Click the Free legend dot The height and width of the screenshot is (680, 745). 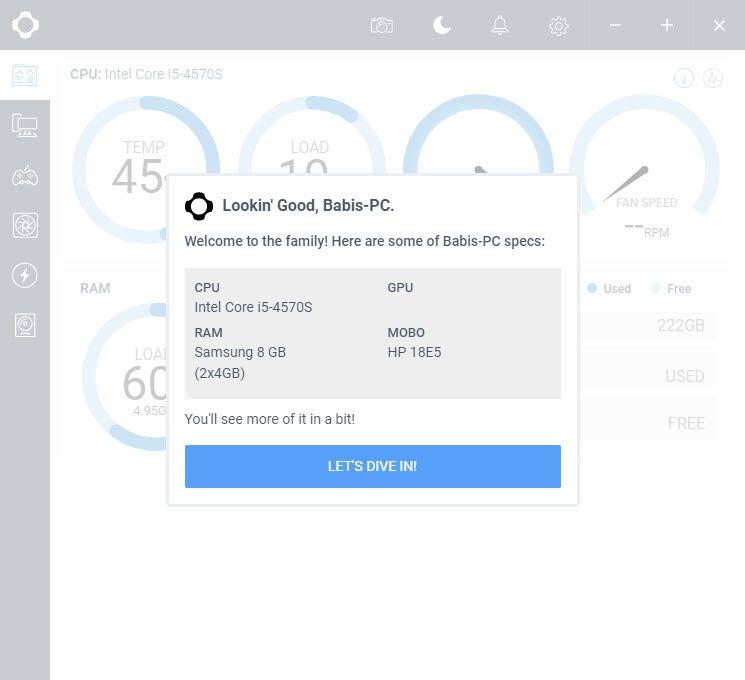tap(656, 288)
